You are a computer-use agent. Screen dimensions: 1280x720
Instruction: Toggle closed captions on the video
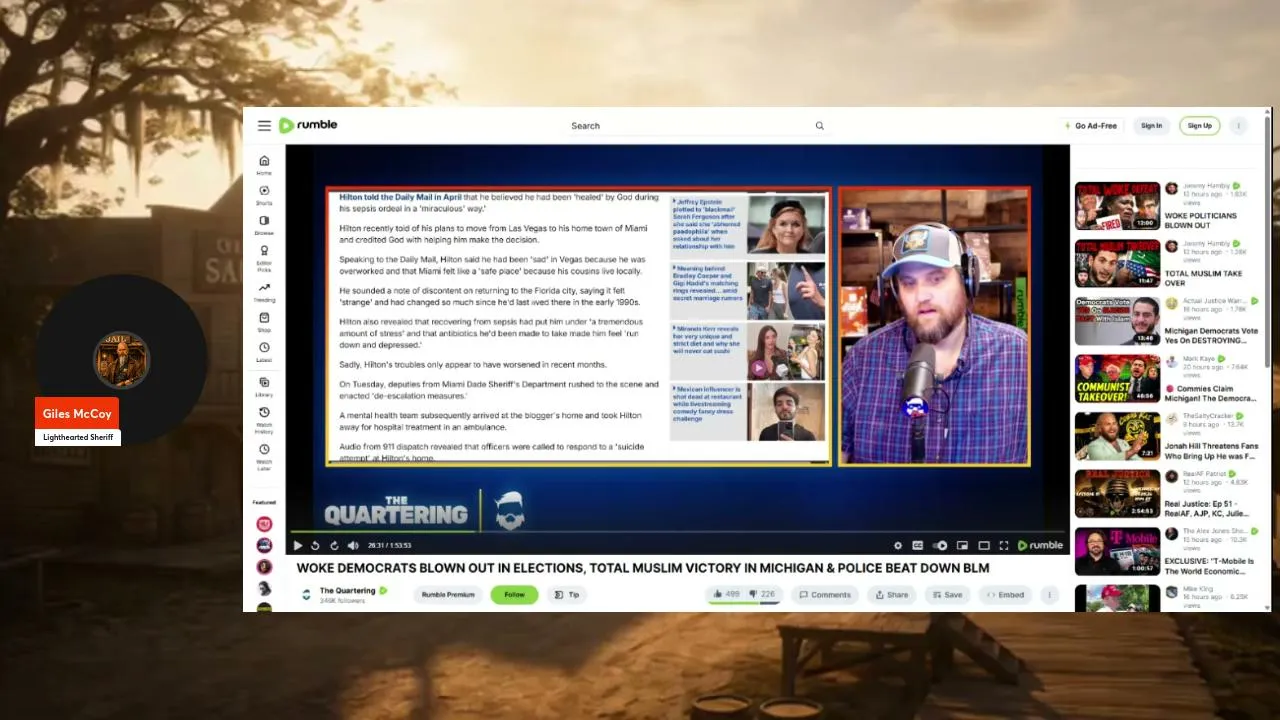[918, 545]
